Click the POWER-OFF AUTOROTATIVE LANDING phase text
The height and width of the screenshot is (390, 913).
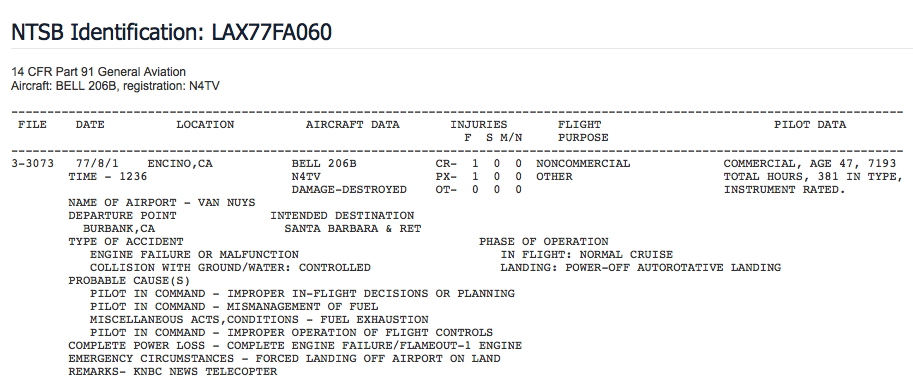(673, 268)
